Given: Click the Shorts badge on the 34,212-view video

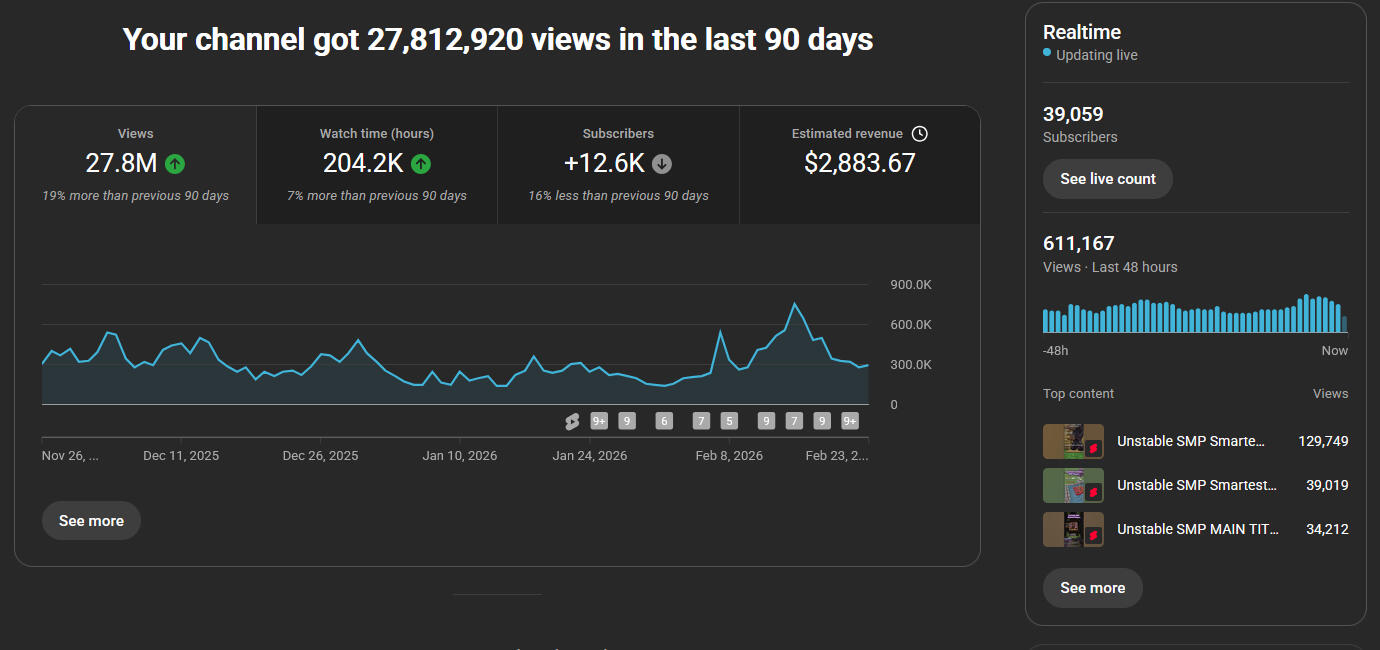Looking at the screenshot, I should click(x=1094, y=536).
